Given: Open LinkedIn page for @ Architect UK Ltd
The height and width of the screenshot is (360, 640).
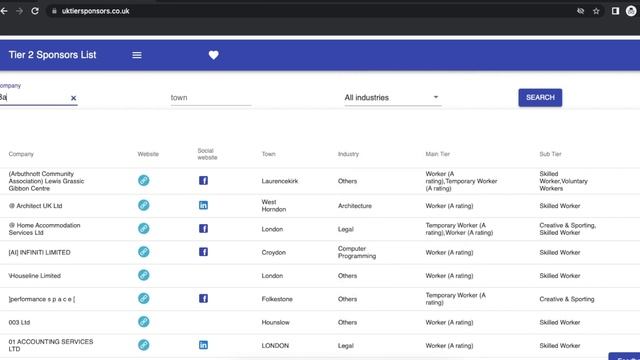Looking at the screenshot, I should tap(203, 205).
